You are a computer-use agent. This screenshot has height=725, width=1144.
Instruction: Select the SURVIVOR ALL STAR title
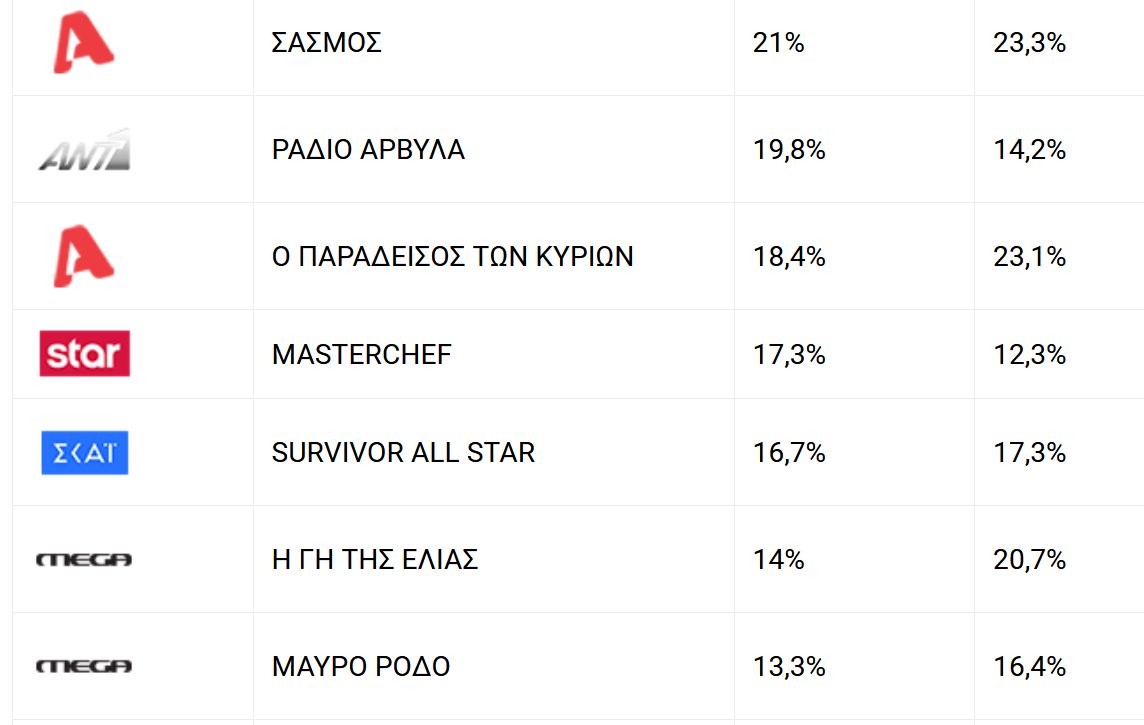(403, 452)
